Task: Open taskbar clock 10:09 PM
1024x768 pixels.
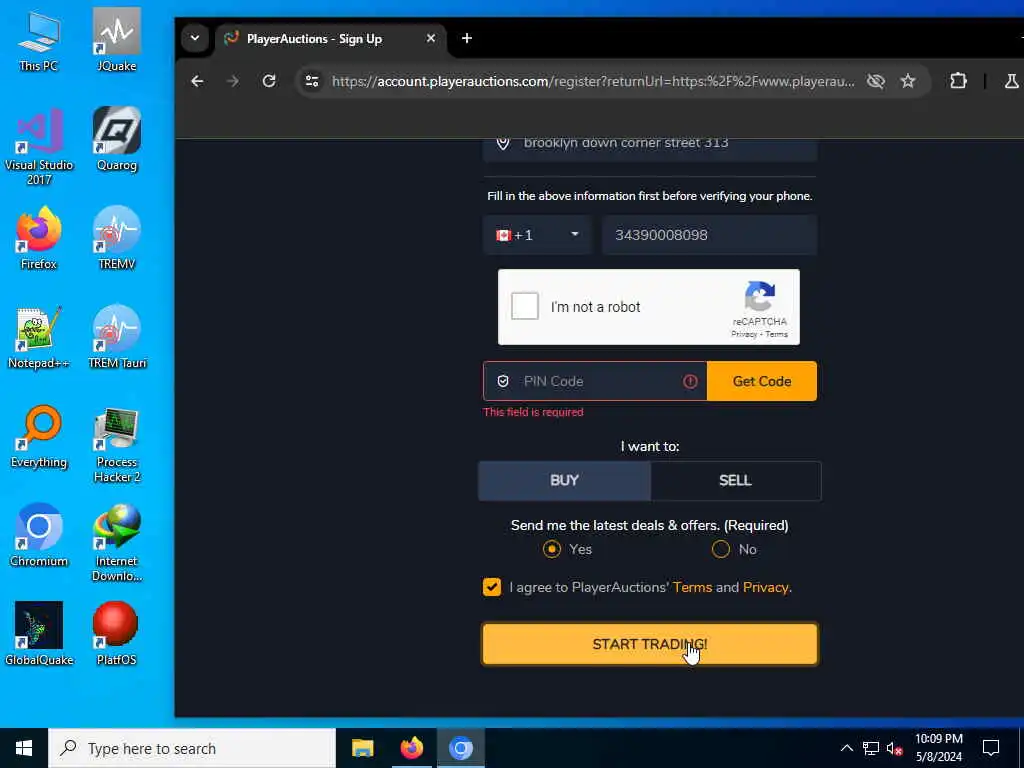Action: point(938,748)
